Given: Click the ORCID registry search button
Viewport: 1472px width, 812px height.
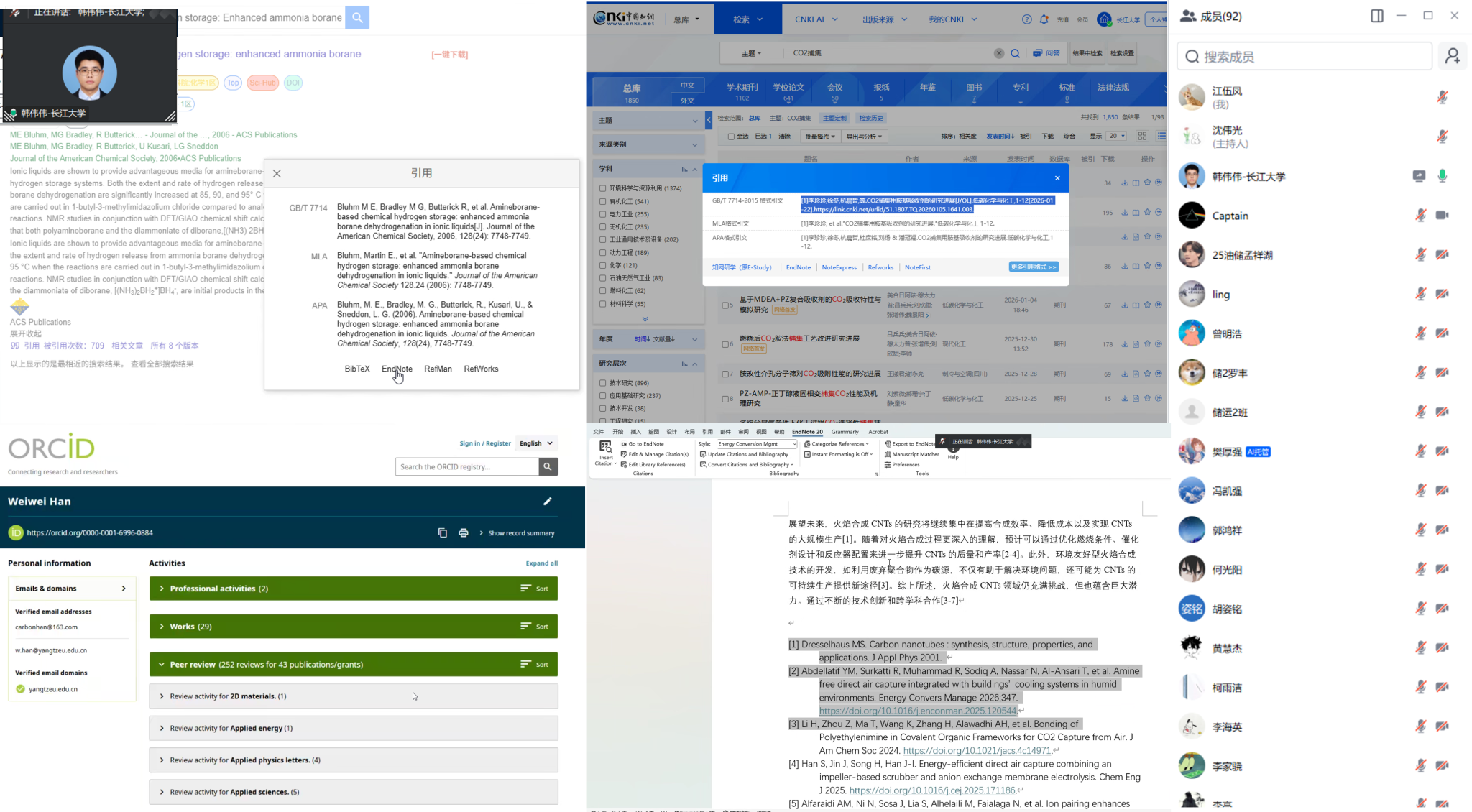Looking at the screenshot, I should coord(548,467).
